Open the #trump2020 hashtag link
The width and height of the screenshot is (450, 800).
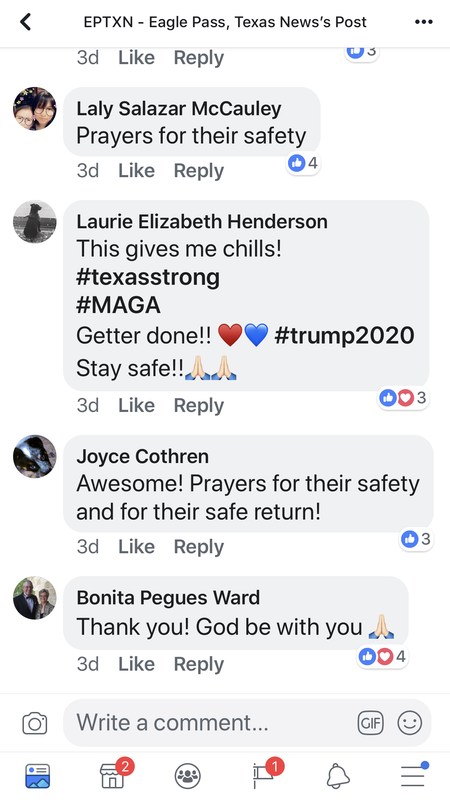[344, 336]
